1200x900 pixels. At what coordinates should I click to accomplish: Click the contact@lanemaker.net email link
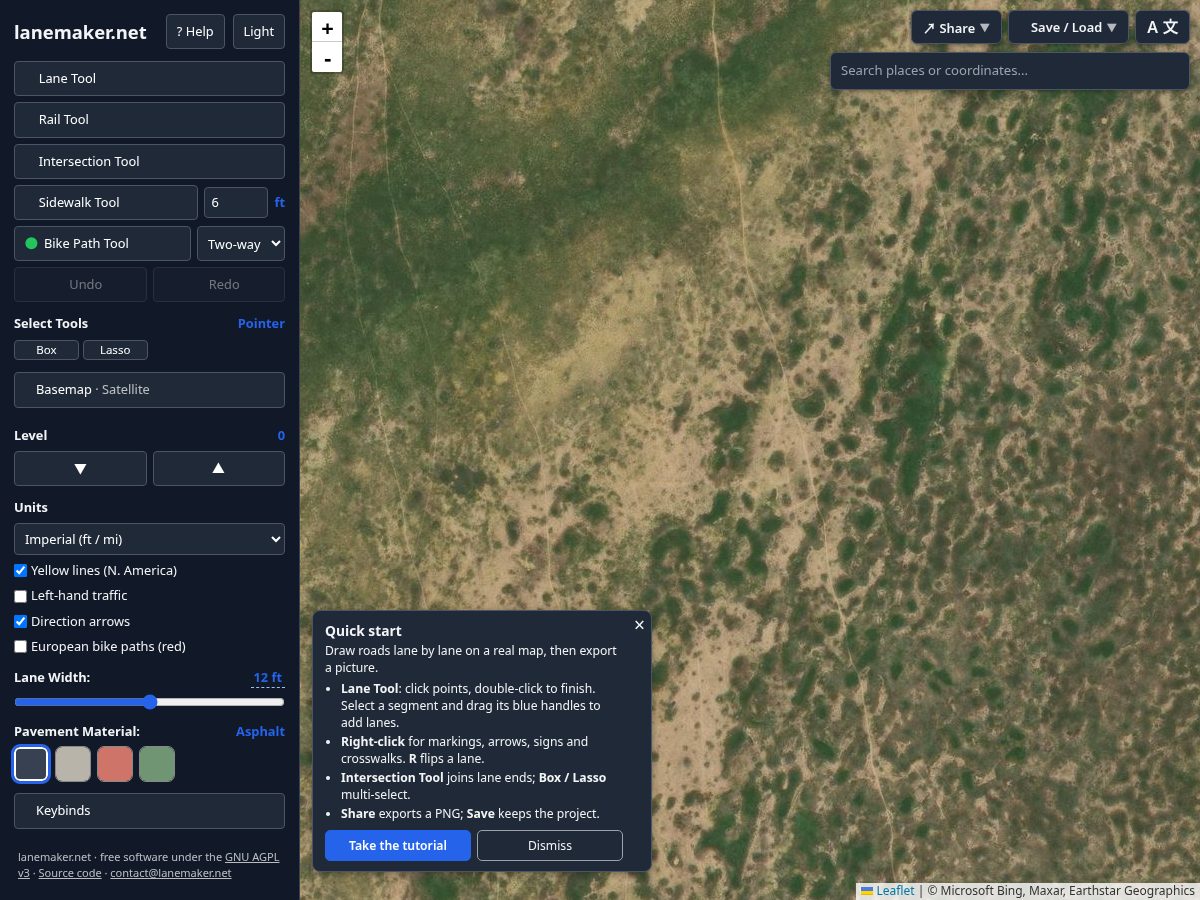click(171, 873)
